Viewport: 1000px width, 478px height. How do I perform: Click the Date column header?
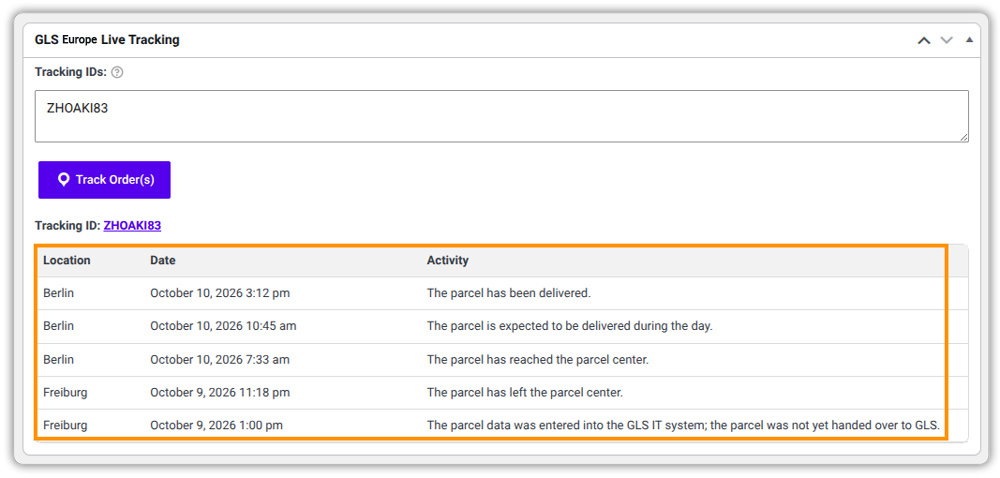(x=163, y=260)
